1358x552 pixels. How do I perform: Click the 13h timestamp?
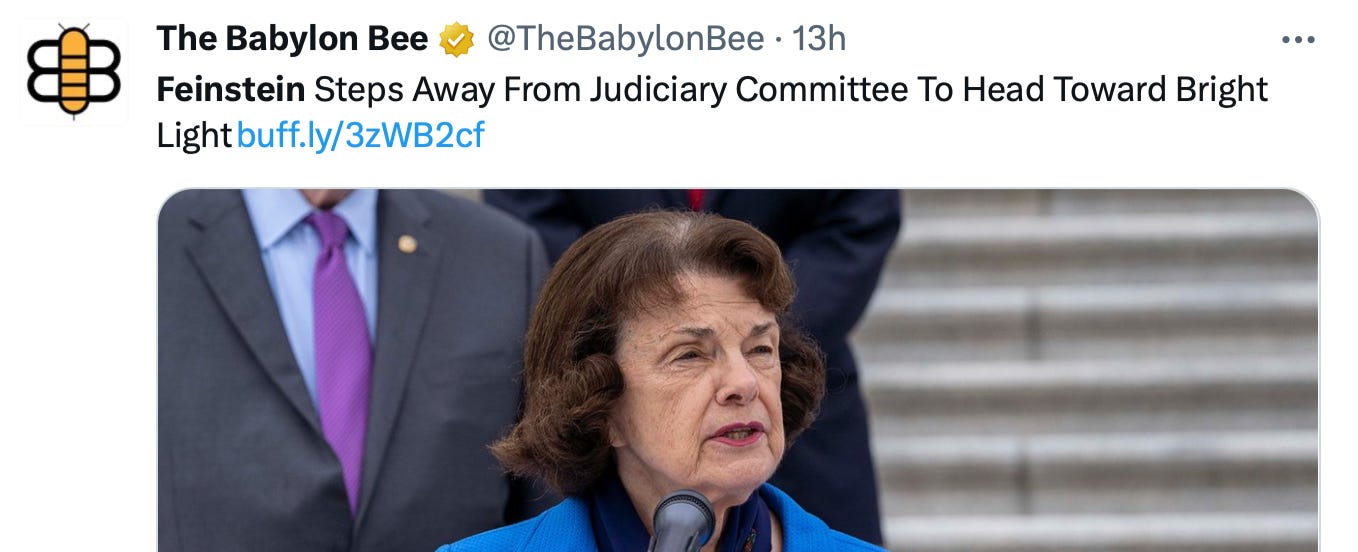coord(819,40)
